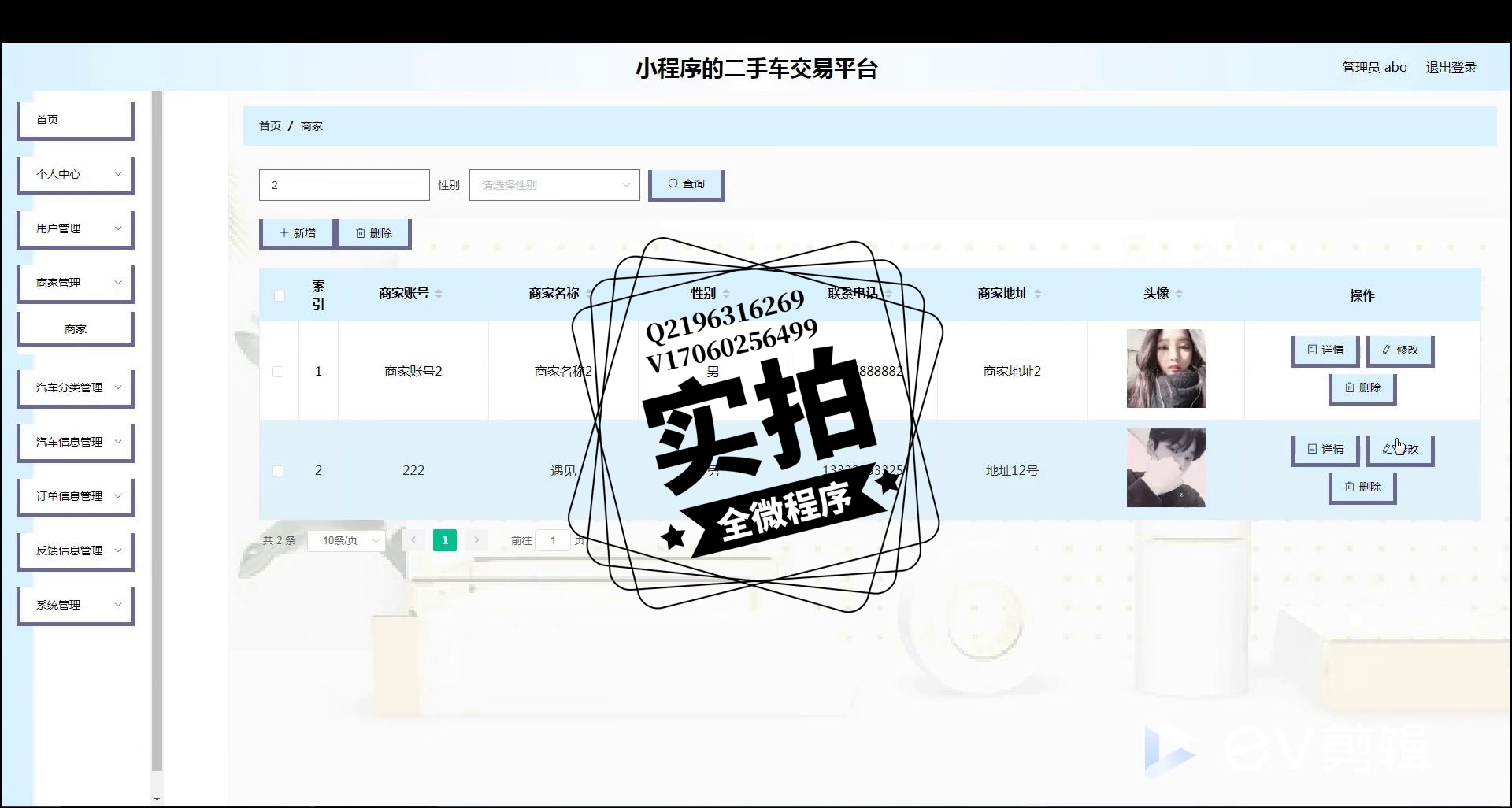Expand the 系统管理 menu
Screen dimensions: 1512x808
click(76, 605)
